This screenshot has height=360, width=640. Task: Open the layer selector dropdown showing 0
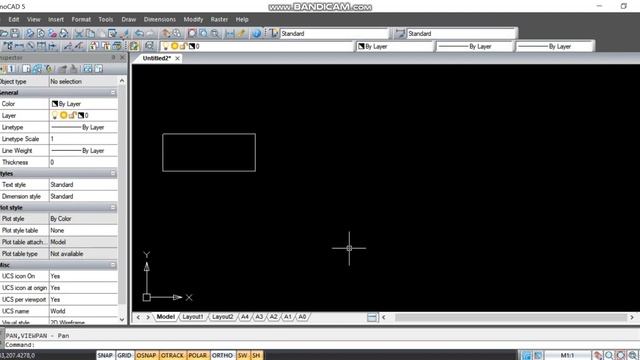[x=257, y=46]
